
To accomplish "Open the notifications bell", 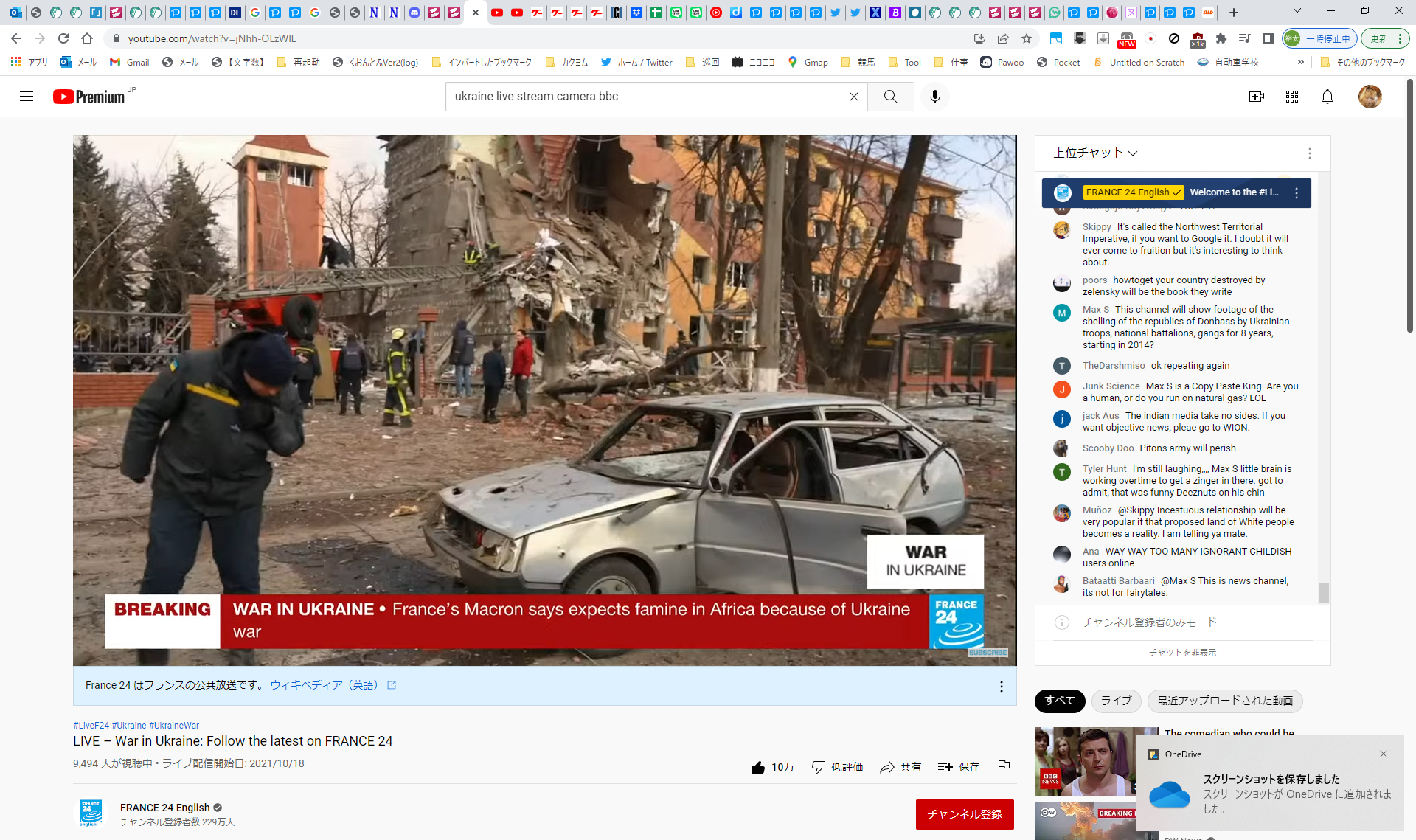I will (x=1327, y=97).
